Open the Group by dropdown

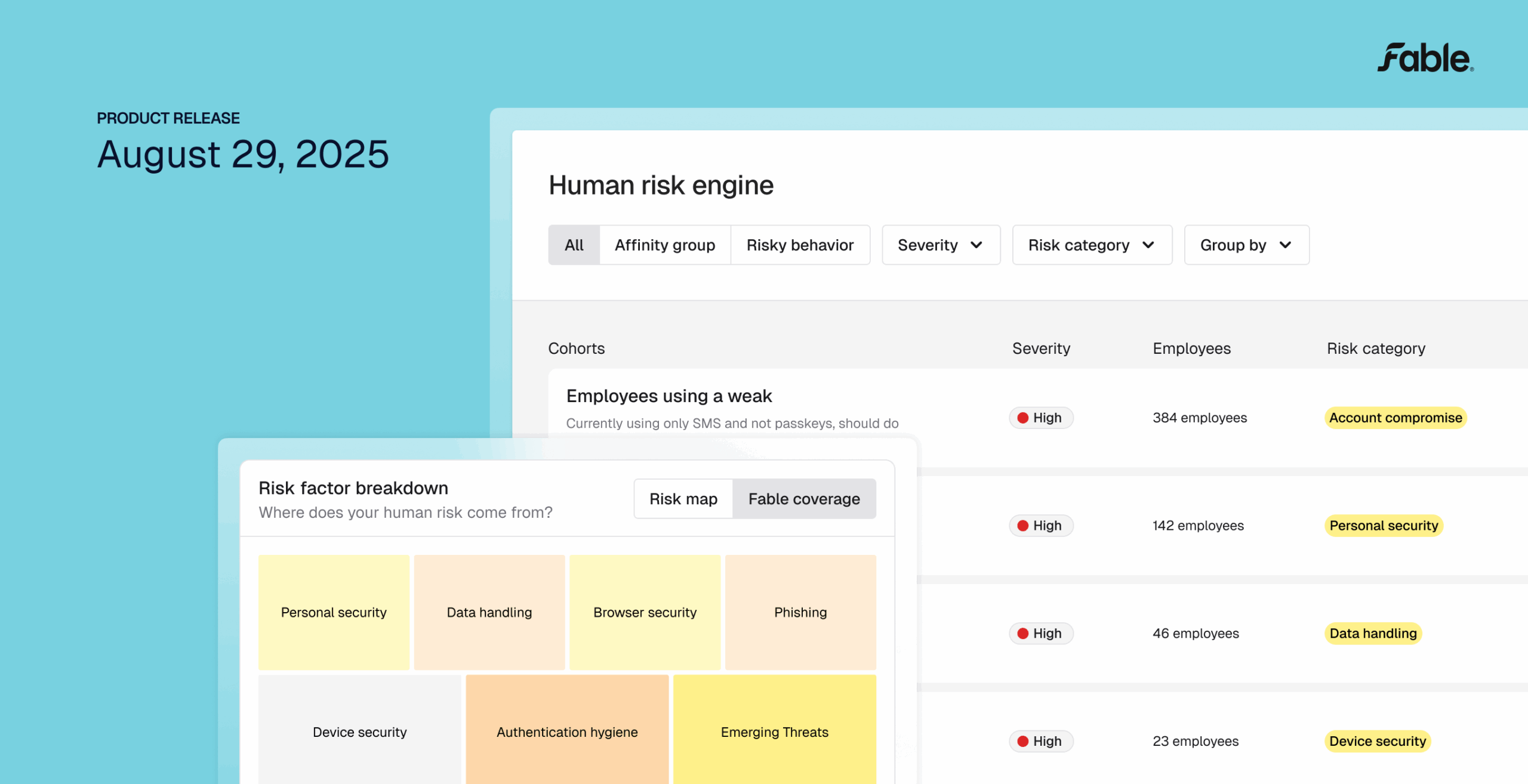click(1246, 245)
